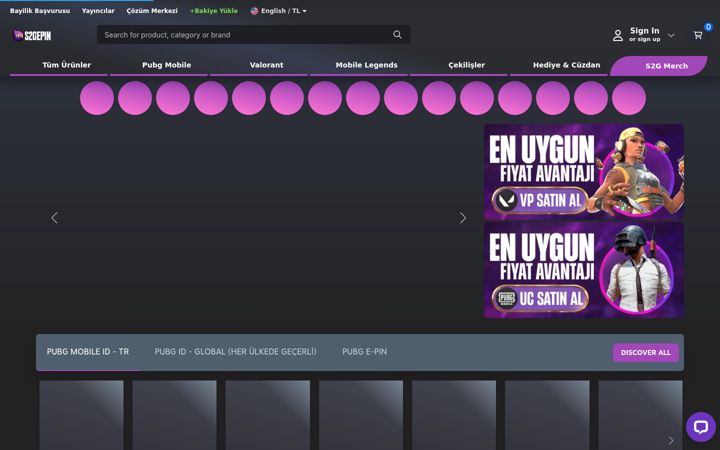Go to previous banner slide arrow
The width and height of the screenshot is (720, 450).
pos(55,218)
